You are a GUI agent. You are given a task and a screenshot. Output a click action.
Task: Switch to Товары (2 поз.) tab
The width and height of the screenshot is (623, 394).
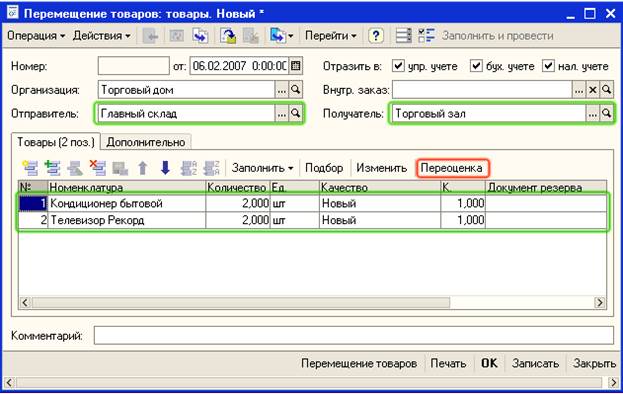56,142
